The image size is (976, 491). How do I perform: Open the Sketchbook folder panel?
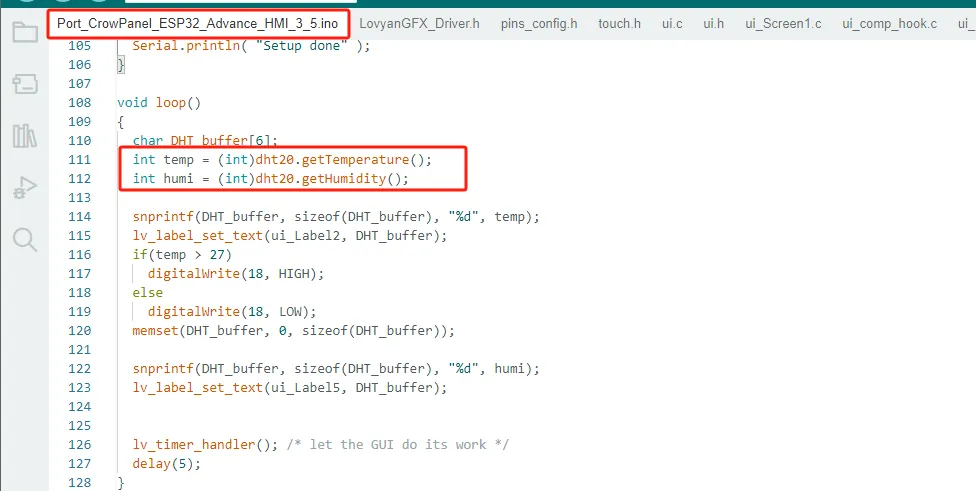24,32
